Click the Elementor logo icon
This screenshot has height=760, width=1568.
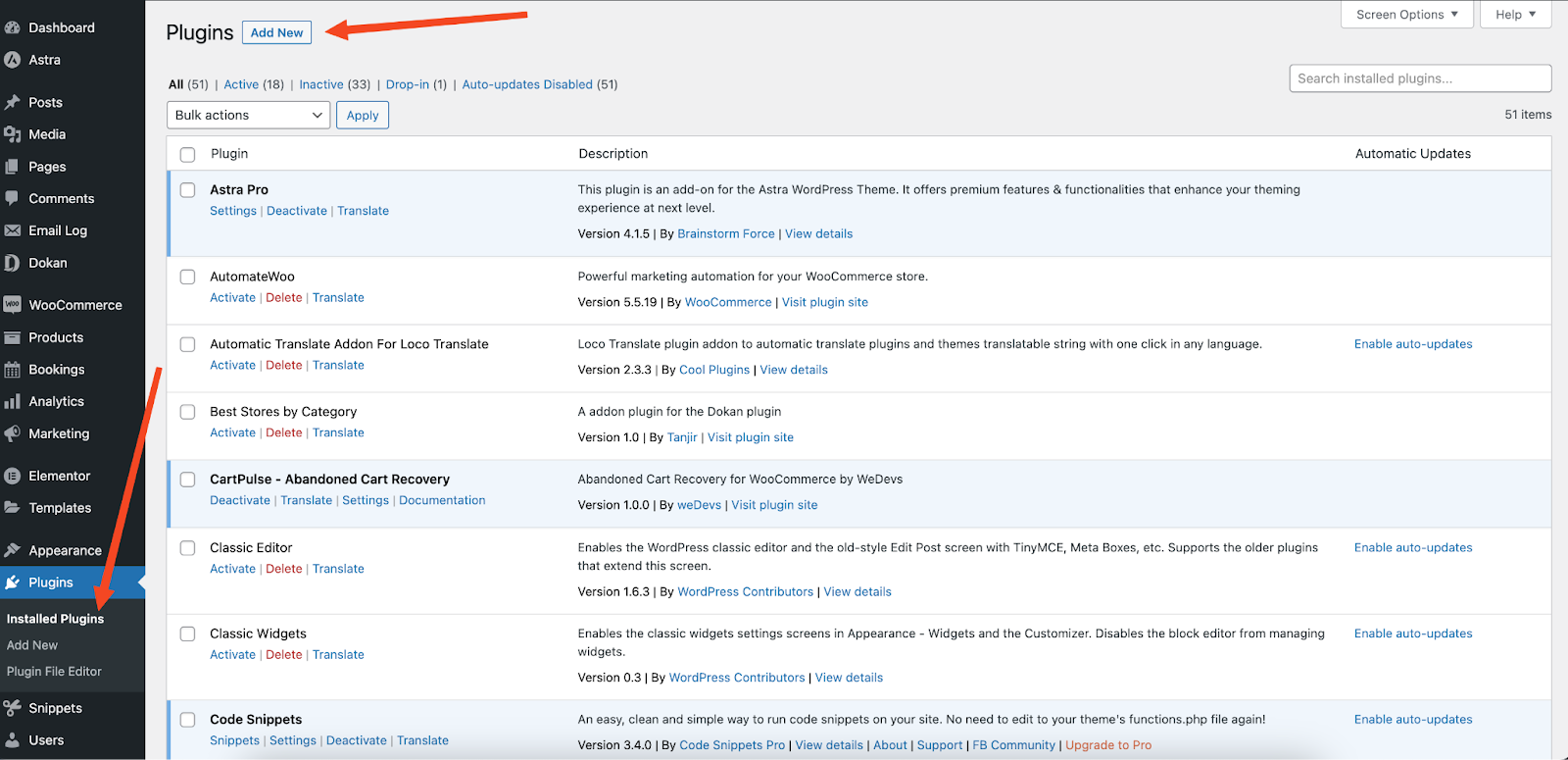[x=13, y=476]
